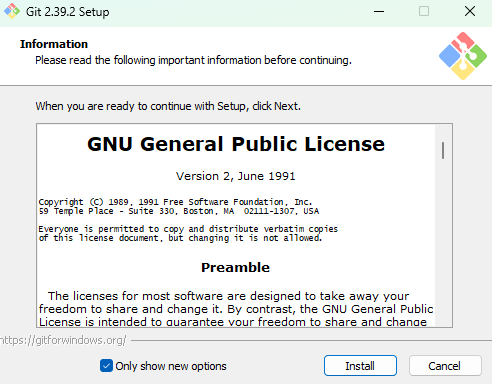Screen dimensions: 492x384
Task: Click the disabled maximize button
Action: (x=424, y=11)
